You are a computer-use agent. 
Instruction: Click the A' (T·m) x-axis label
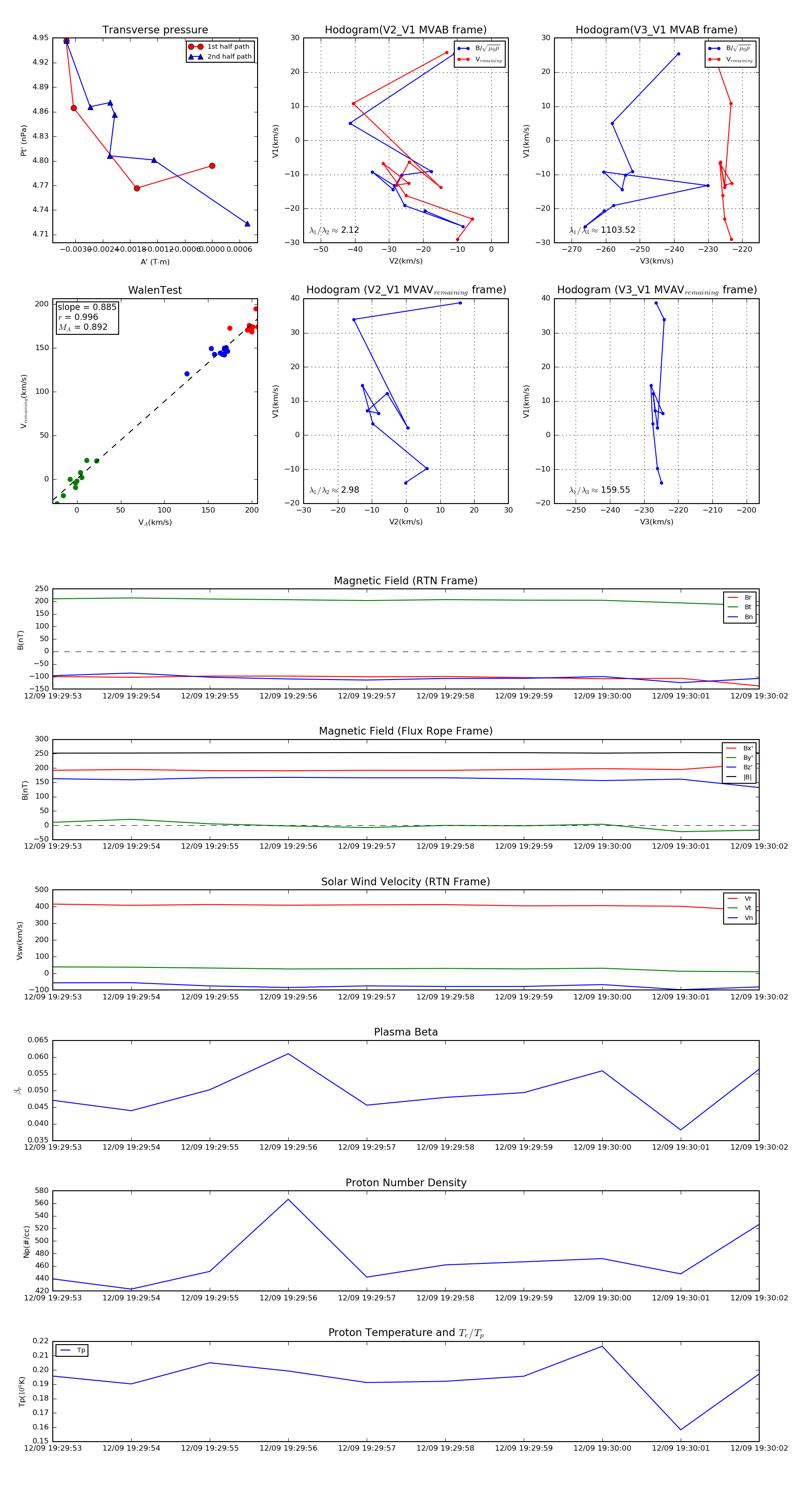click(155, 262)
